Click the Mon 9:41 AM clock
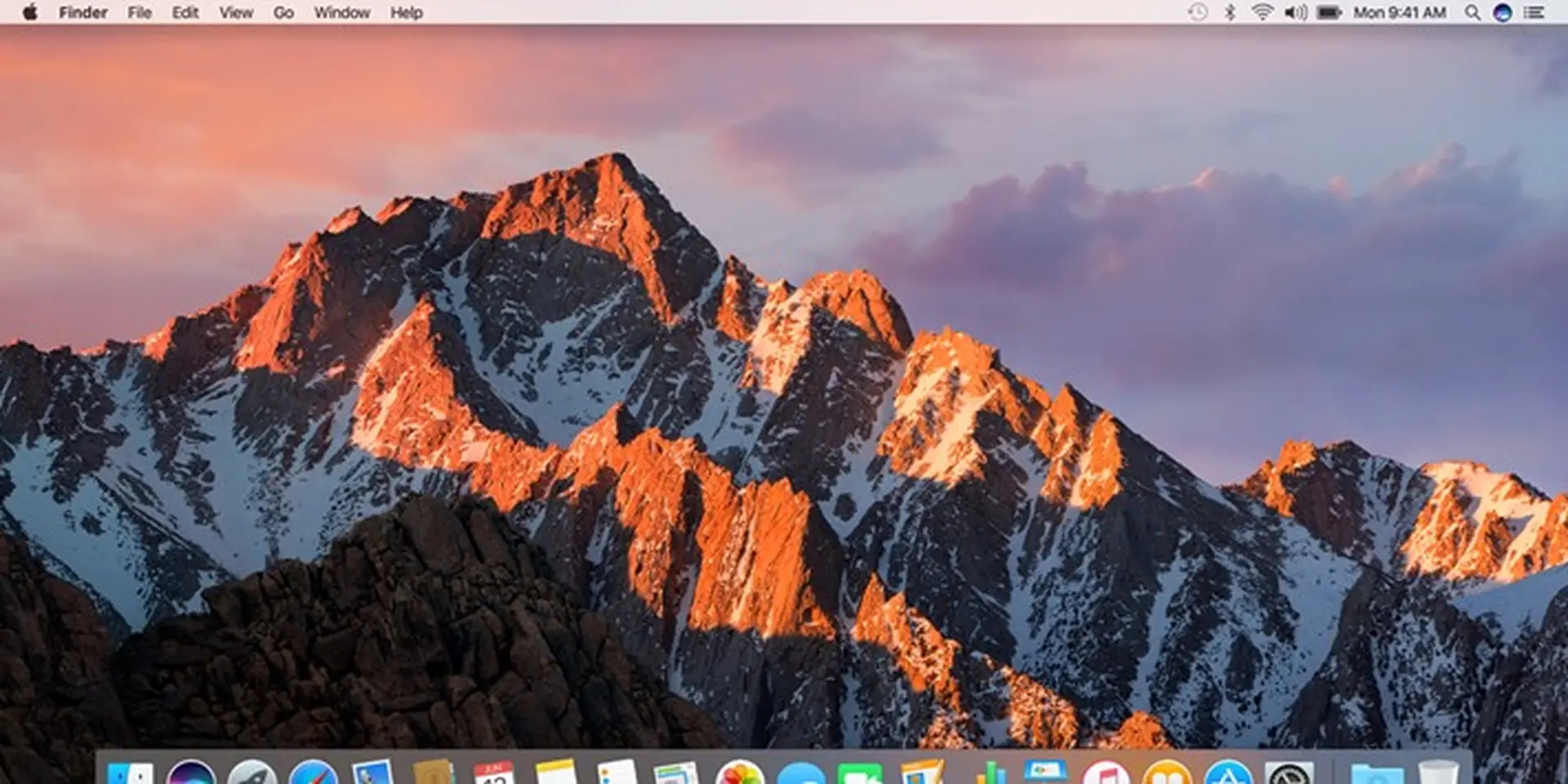 tap(1399, 12)
